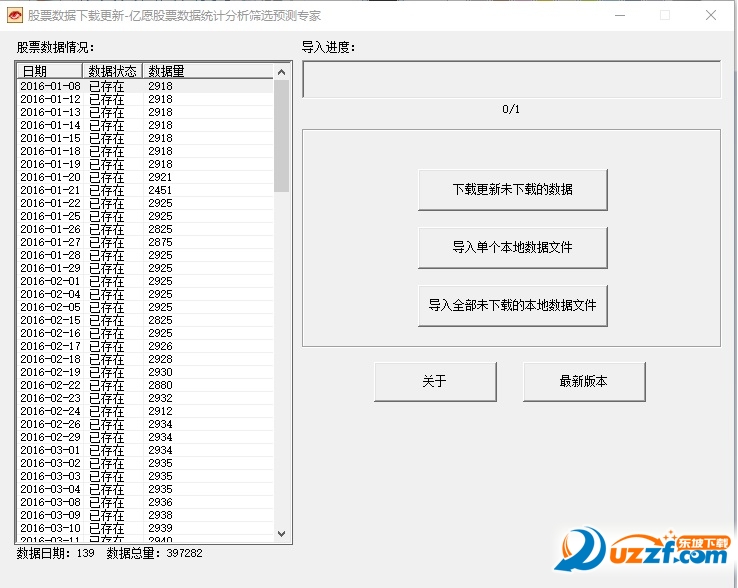The image size is (738, 588).
Task: Select row 2016-02-26
Action: click(145, 424)
